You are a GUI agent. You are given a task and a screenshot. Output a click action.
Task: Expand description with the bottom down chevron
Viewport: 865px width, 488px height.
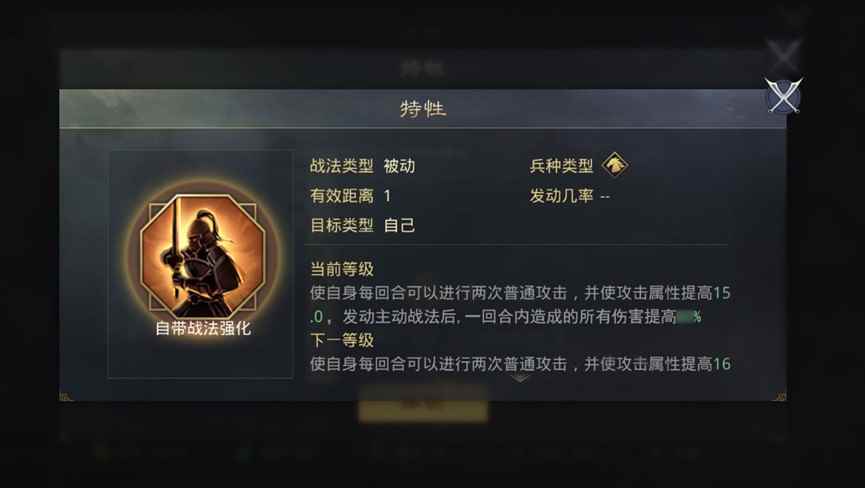pyautogui.click(x=520, y=379)
